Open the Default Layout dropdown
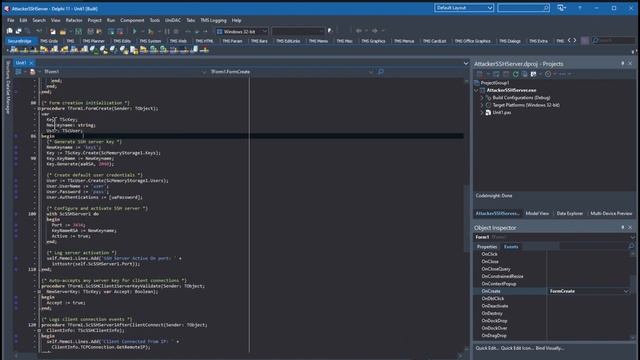The image size is (640, 360). (489, 8)
